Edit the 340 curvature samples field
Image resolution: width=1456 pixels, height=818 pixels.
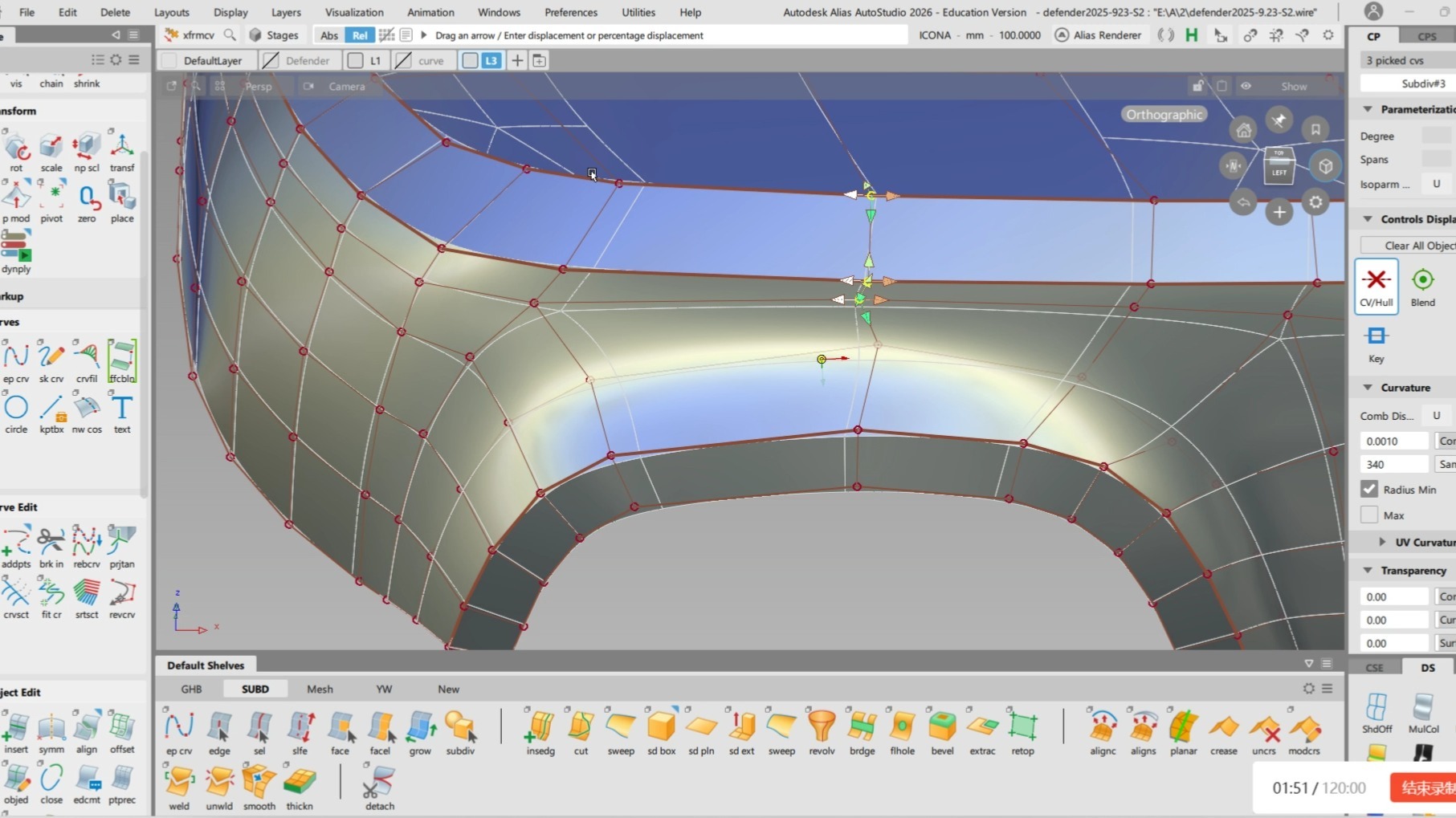(x=1393, y=464)
